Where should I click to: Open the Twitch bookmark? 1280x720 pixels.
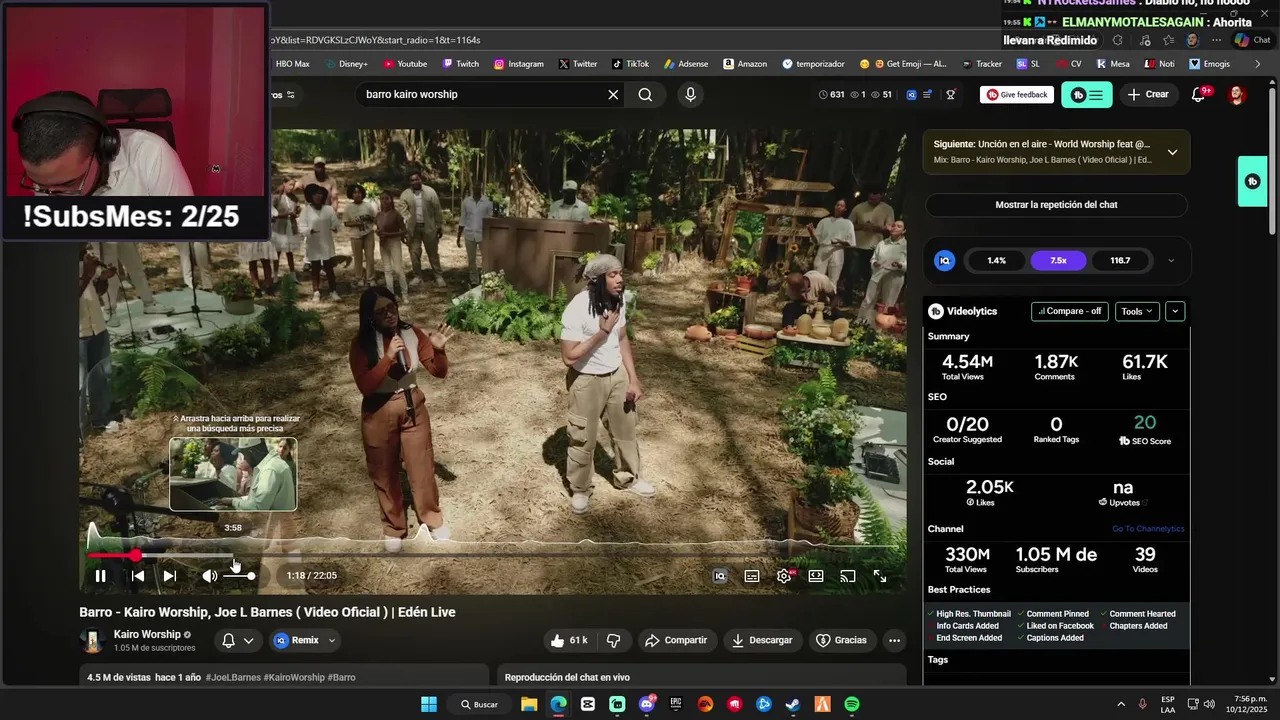tap(460, 64)
